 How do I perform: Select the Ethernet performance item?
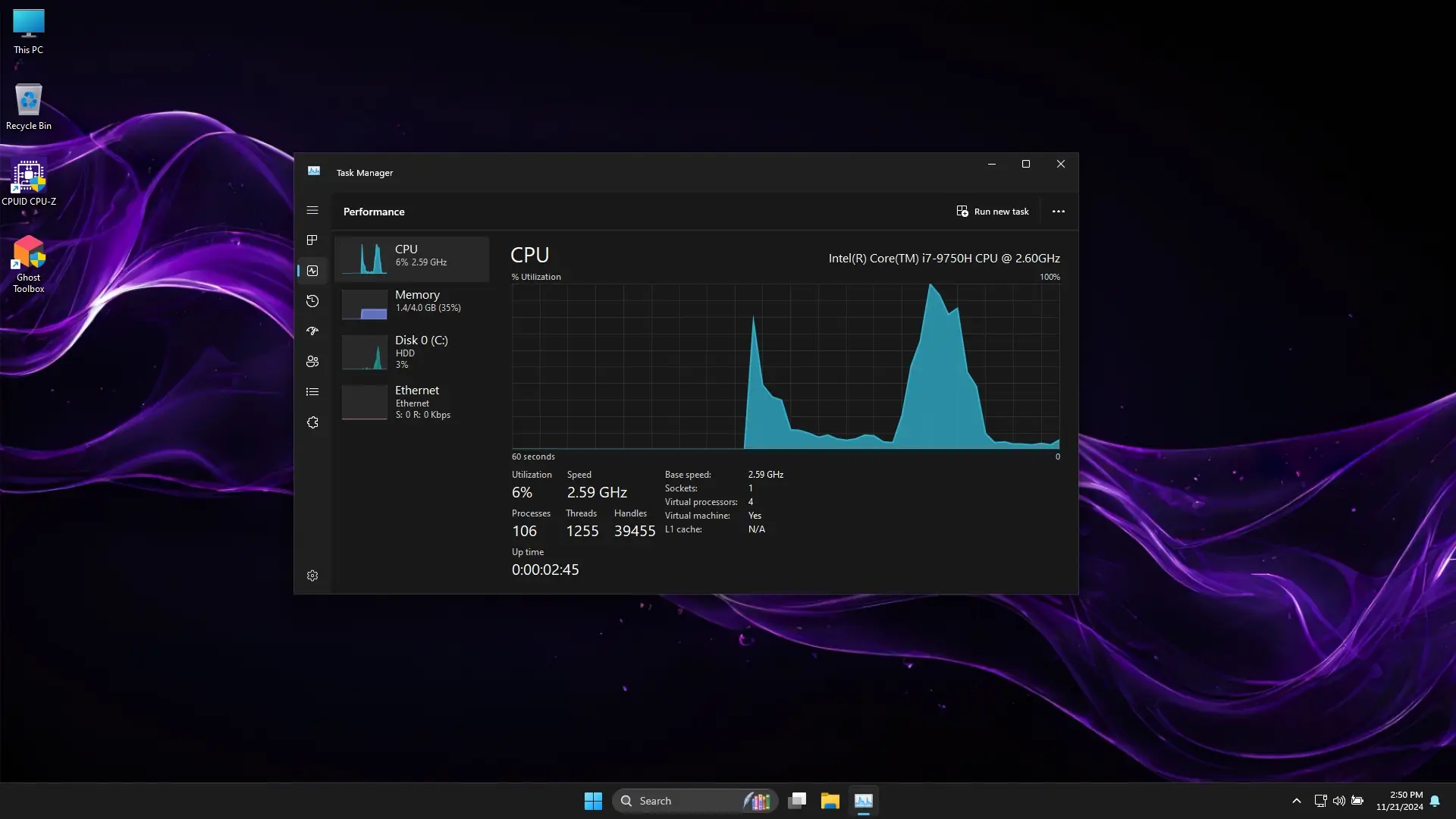point(412,401)
